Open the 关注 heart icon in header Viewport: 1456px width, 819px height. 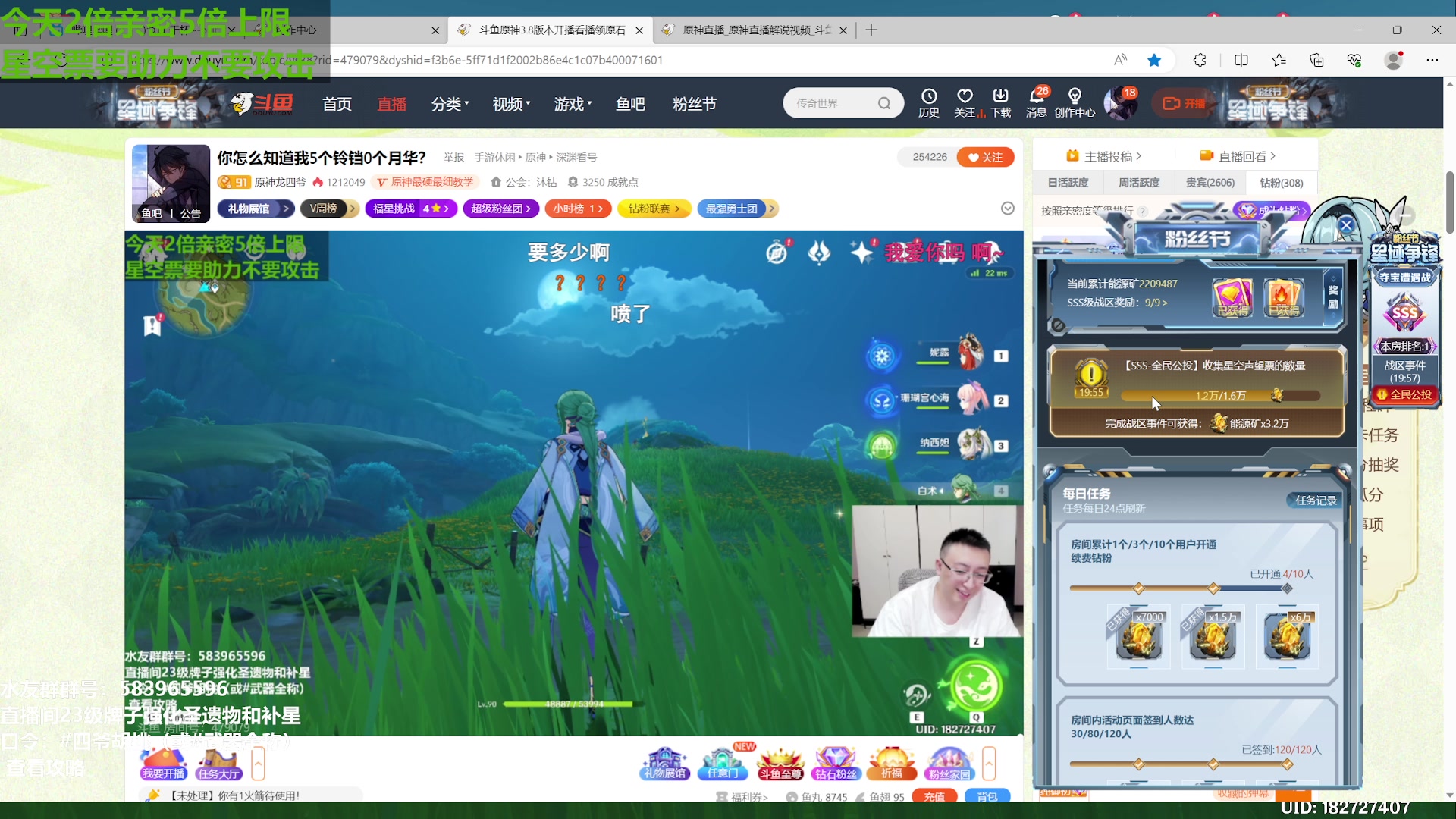965,102
